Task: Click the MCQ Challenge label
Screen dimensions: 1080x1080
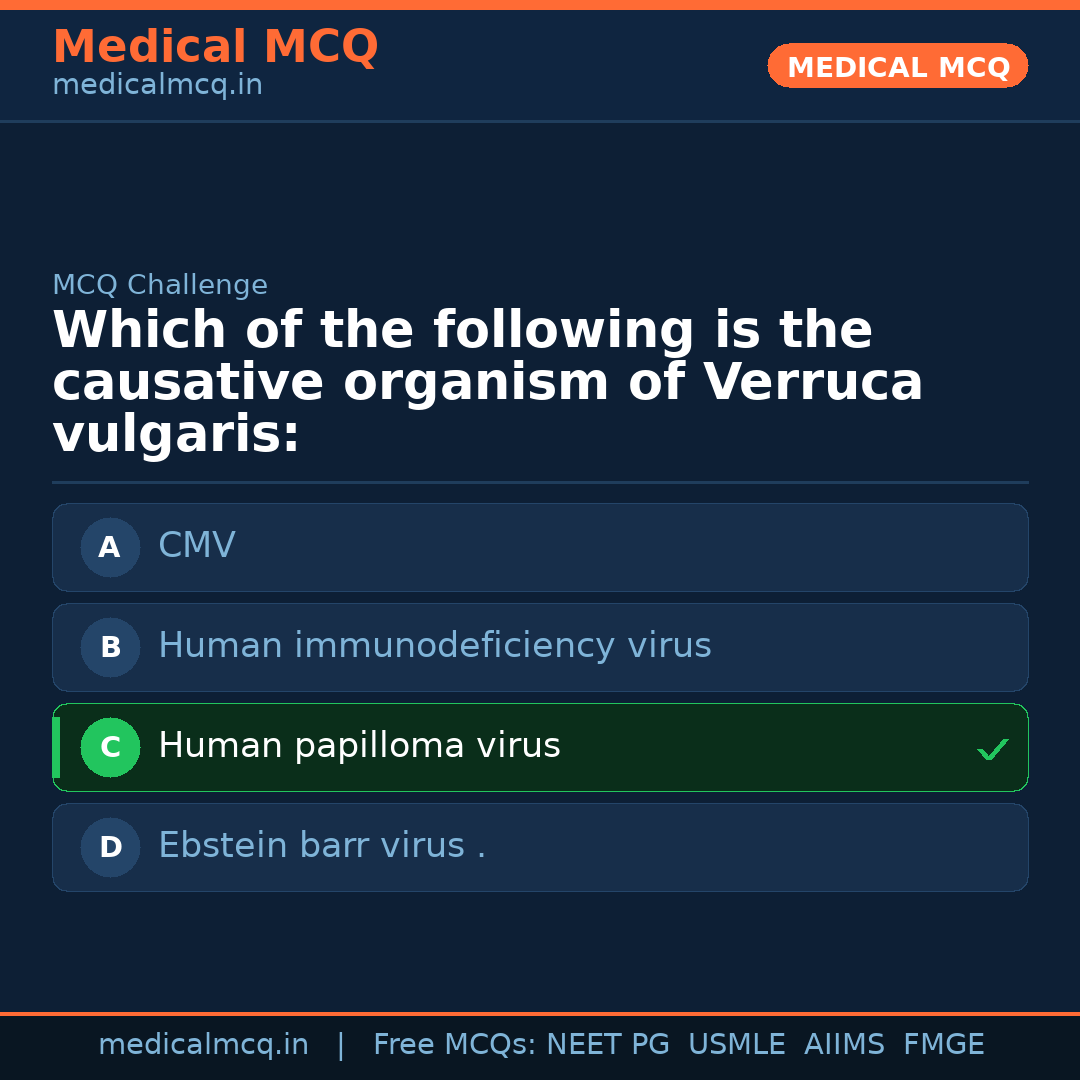Action: point(160,285)
